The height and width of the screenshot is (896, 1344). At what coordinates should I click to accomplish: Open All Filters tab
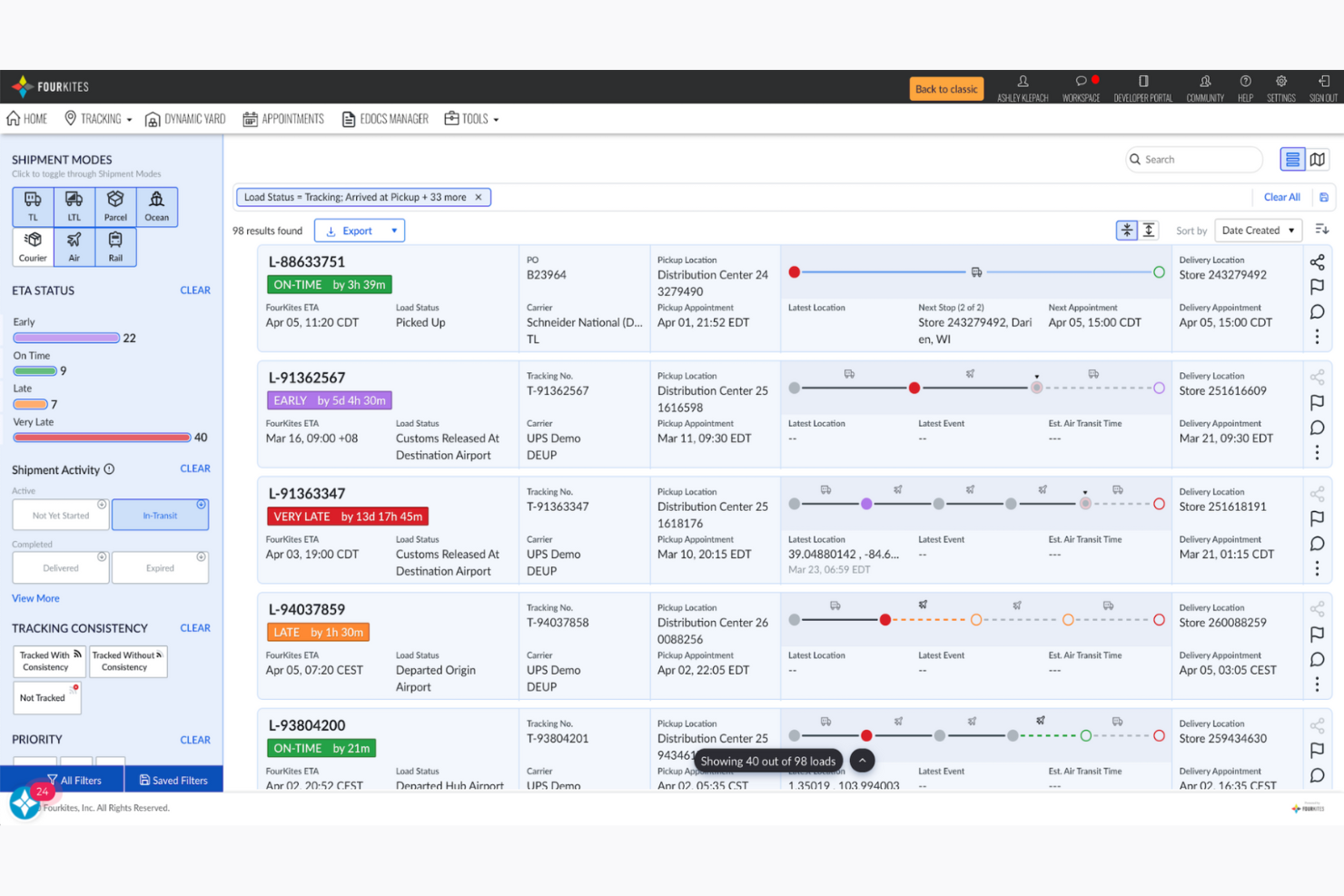pyautogui.click(x=74, y=780)
